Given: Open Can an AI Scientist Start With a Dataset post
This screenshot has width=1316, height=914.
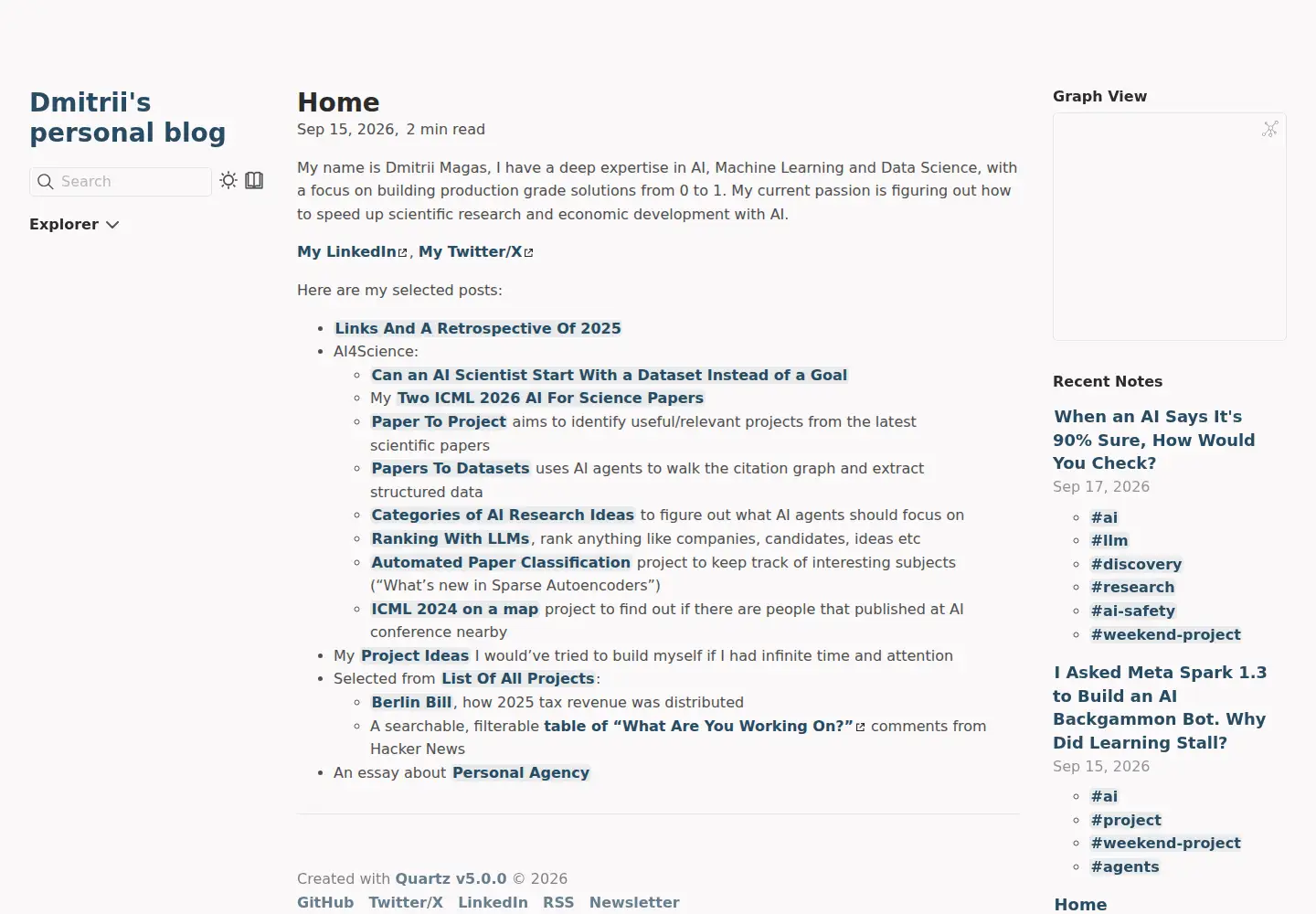Looking at the screenshot, I should point(609,375).
